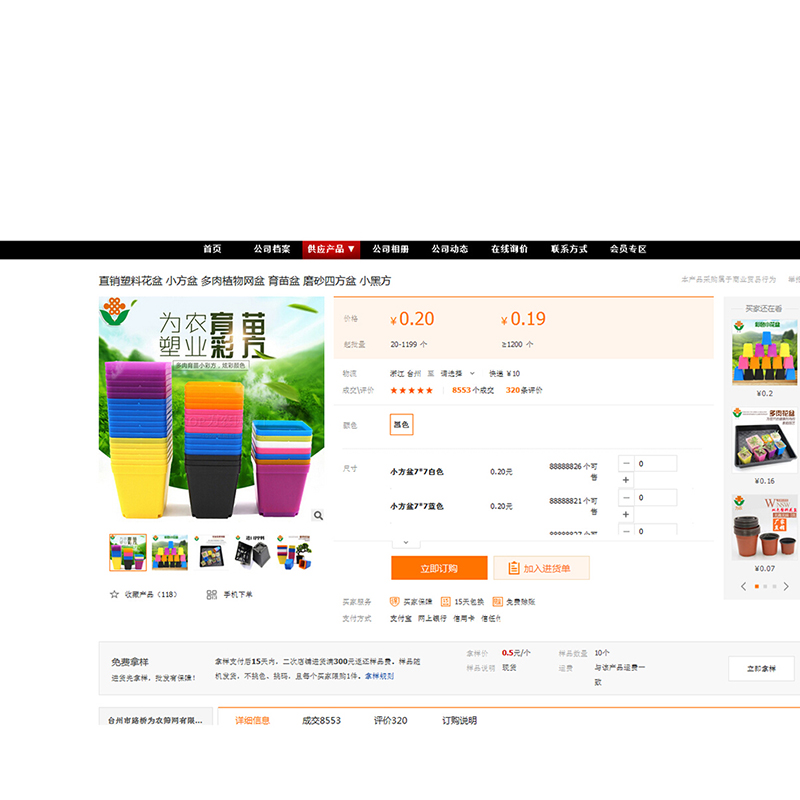Decrease quantity for 小方盆7*7蓝色
This screenshot has width=800, height=800.
[x=626, y=497]
